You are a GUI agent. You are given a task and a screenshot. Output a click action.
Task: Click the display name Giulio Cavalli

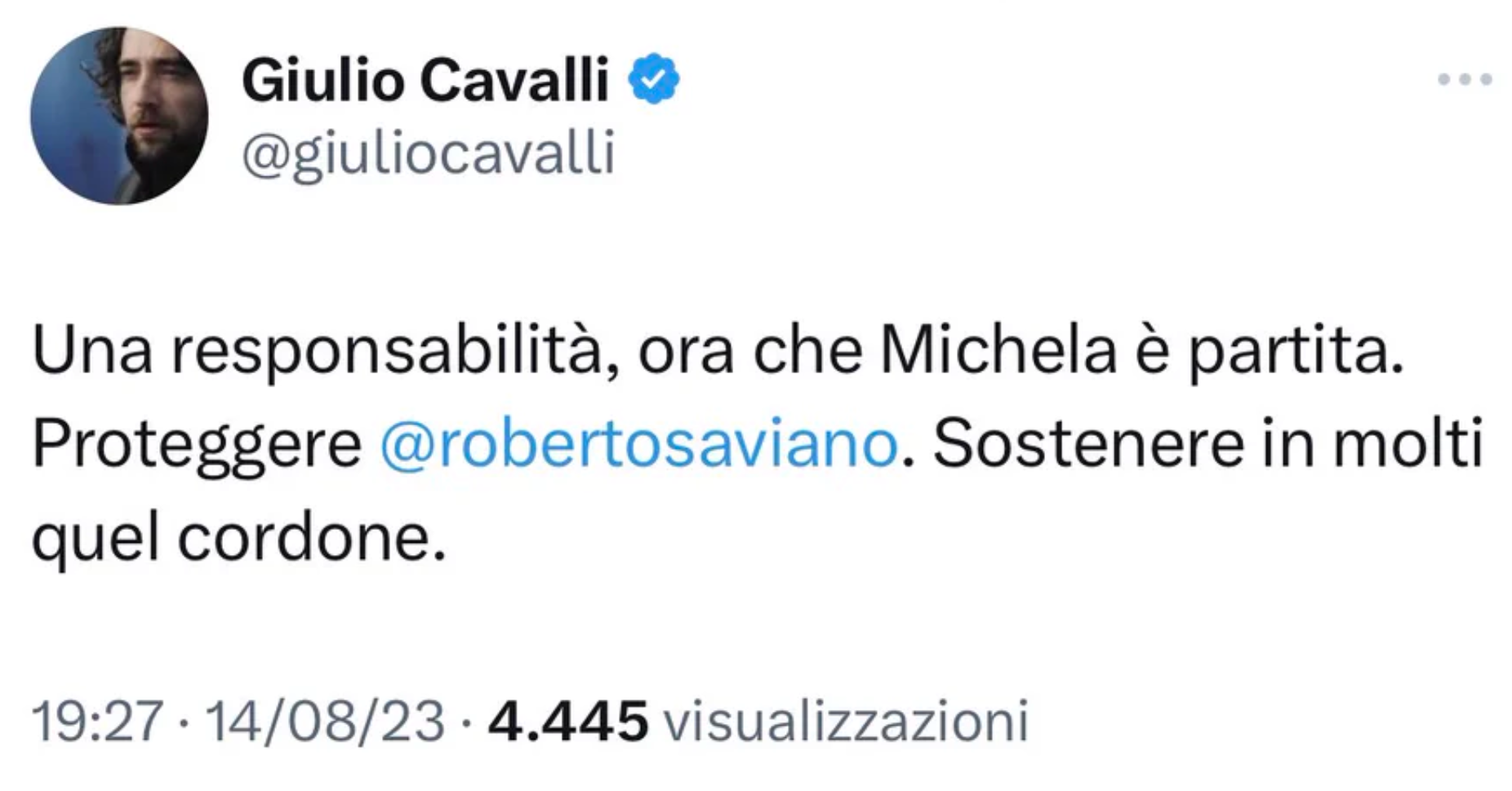tap(425, 81)
